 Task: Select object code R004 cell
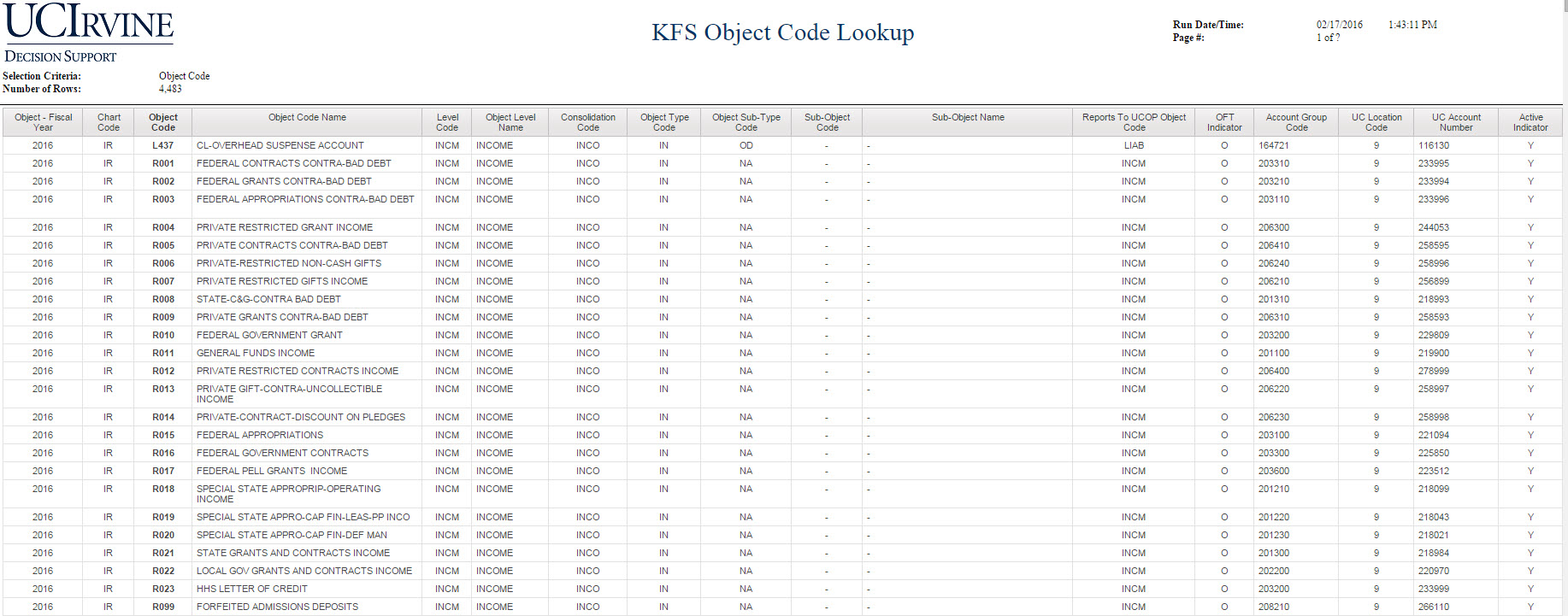(163, 227)
